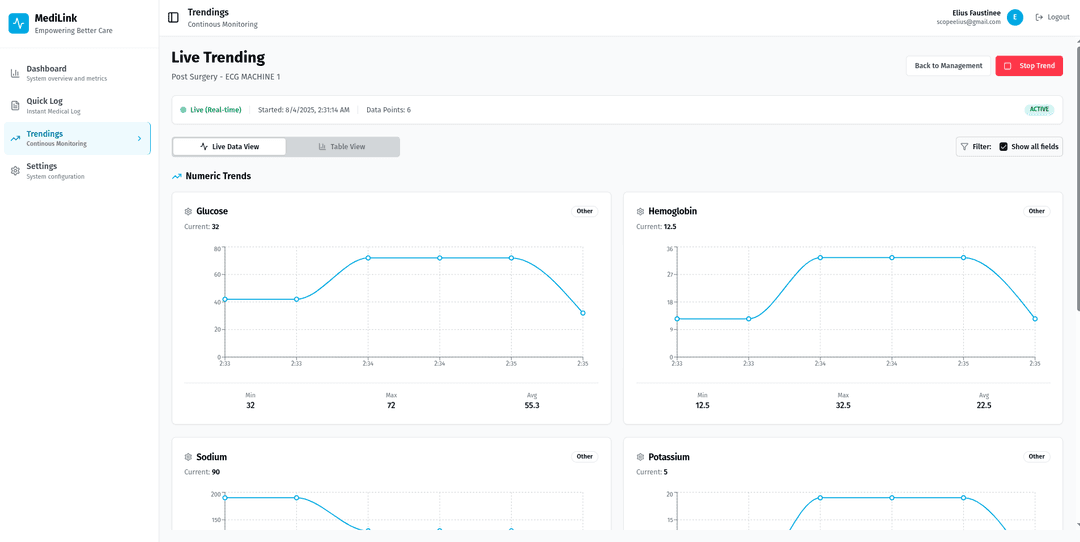Log out using the Logout button
Image resolution: width=1080 pixels, height=542 pixels.
click(1052, 17)
